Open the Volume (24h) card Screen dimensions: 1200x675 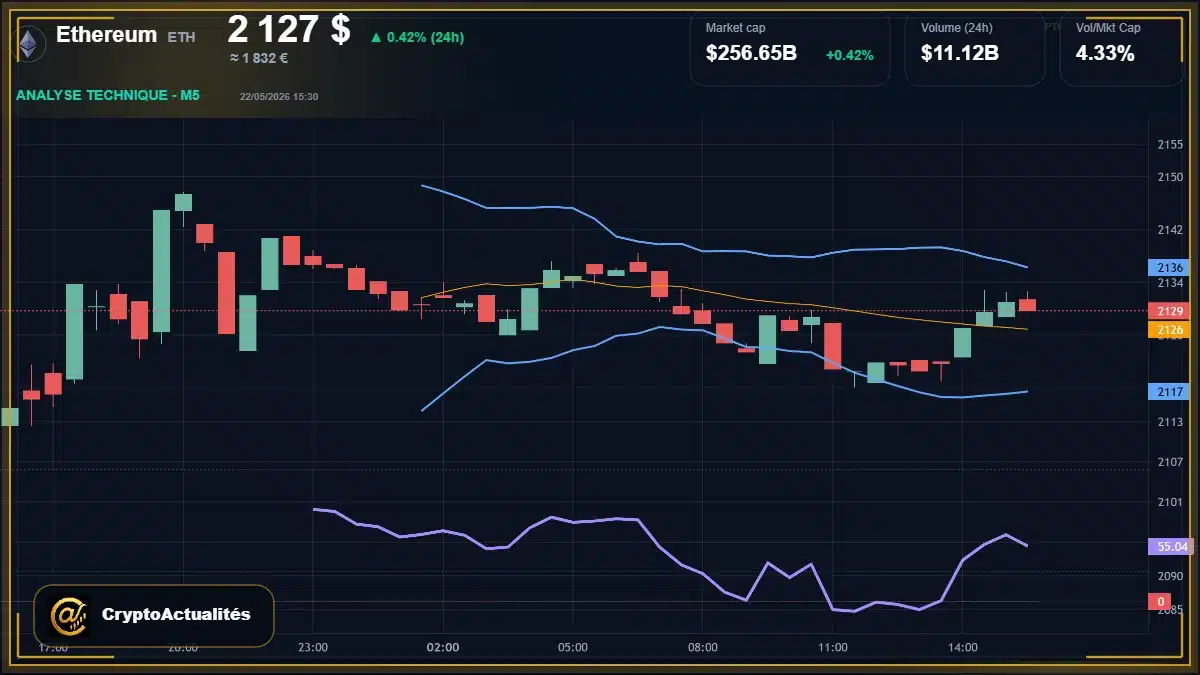pos(975,48)
